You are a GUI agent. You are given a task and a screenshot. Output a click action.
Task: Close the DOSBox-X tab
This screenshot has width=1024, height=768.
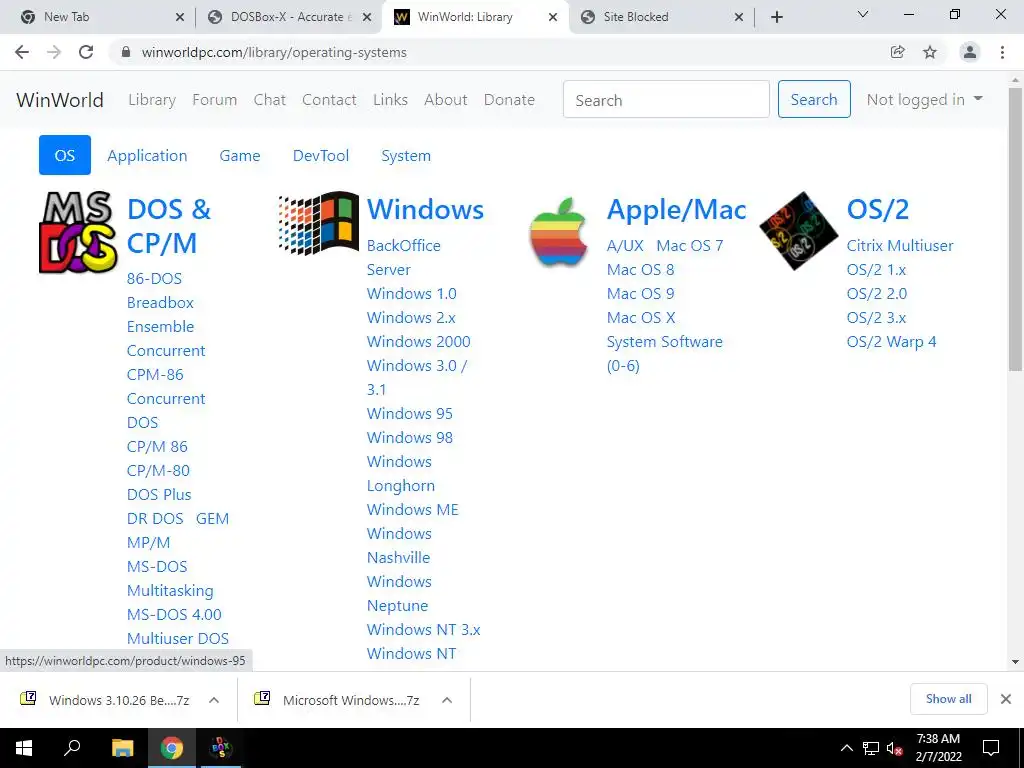point(367,17)
